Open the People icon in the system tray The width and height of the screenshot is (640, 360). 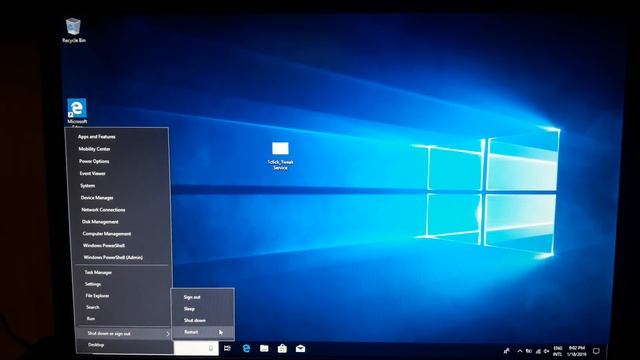[x=507, y=351]
